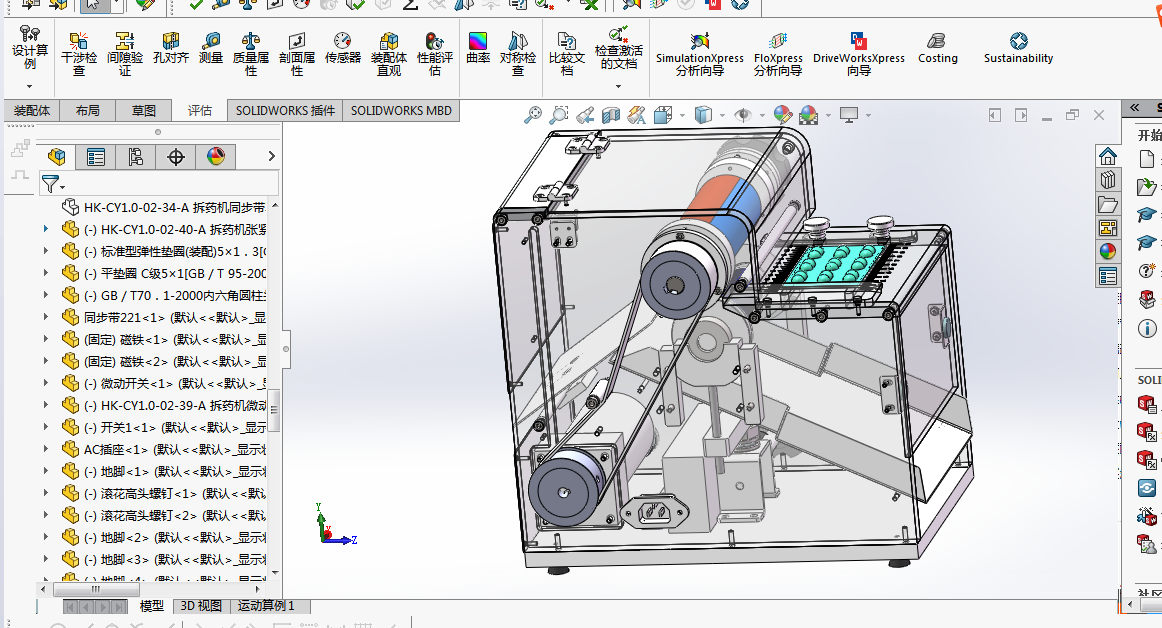
Task: Open 装配体直观 assembly visualization
Action: coord(388,53)
